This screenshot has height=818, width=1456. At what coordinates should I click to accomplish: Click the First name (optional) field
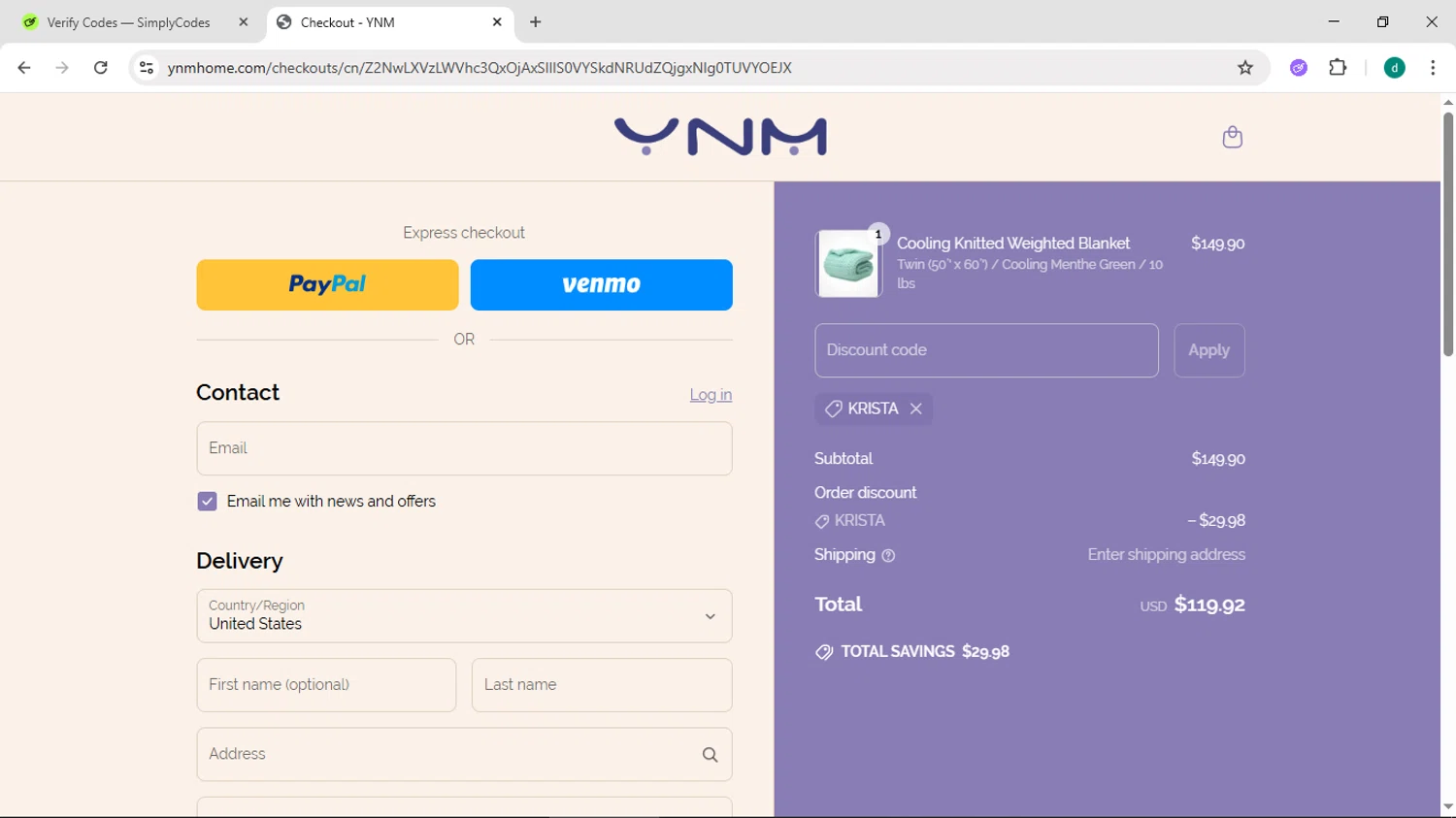(x=326, y=685)
